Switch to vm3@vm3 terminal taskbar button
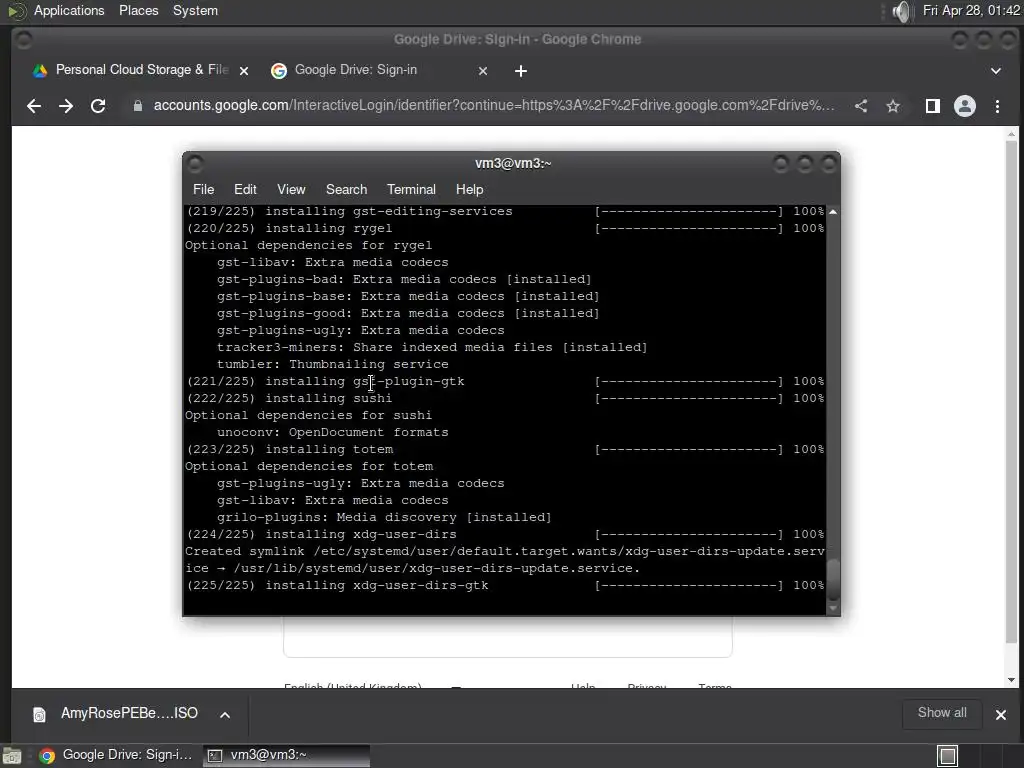This screenshot has height=768, width=1024. tap(286, 755)
